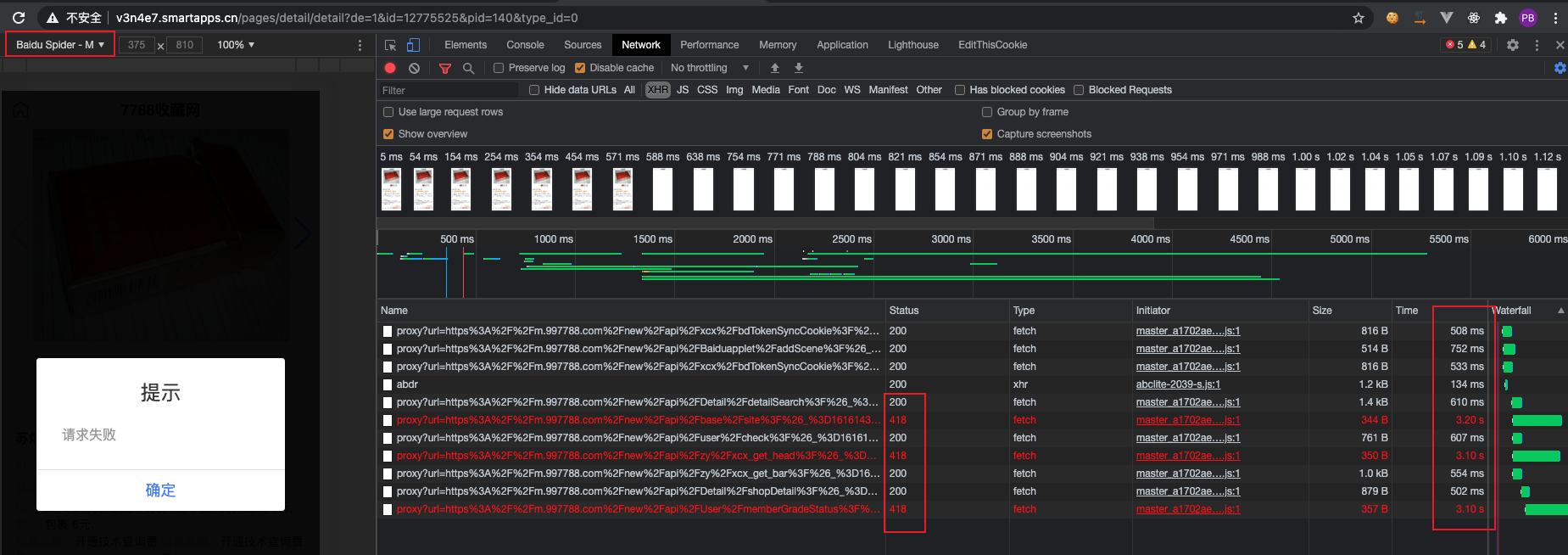Open the abclite-2039-s.js:1 initiator link
The image size is (1568, 555).
click(x=1178, y=384)
